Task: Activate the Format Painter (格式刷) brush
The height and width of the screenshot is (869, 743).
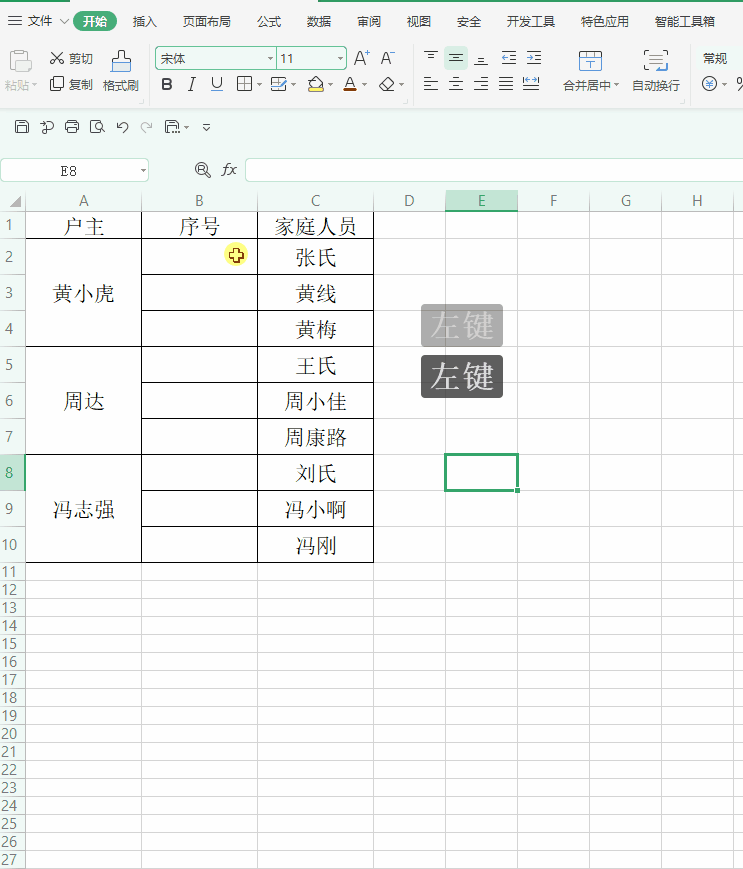Action: (x=121, y=71)
